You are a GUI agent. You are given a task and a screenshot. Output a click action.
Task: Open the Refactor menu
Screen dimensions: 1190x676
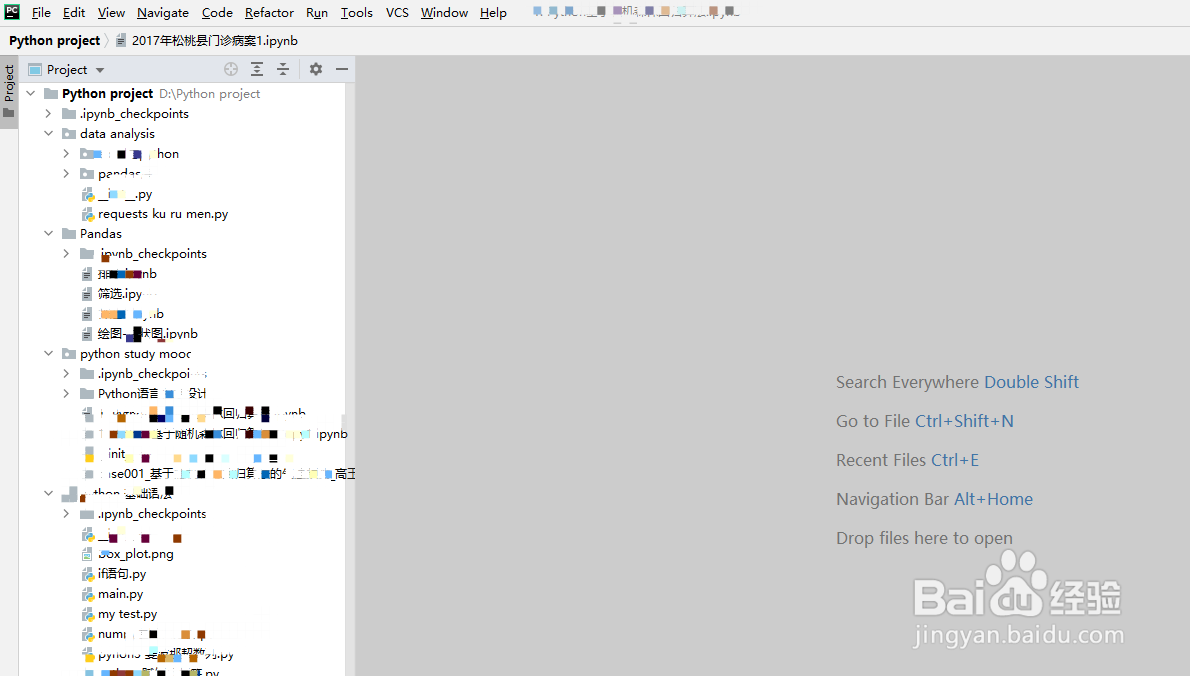[x=269, y=13]
